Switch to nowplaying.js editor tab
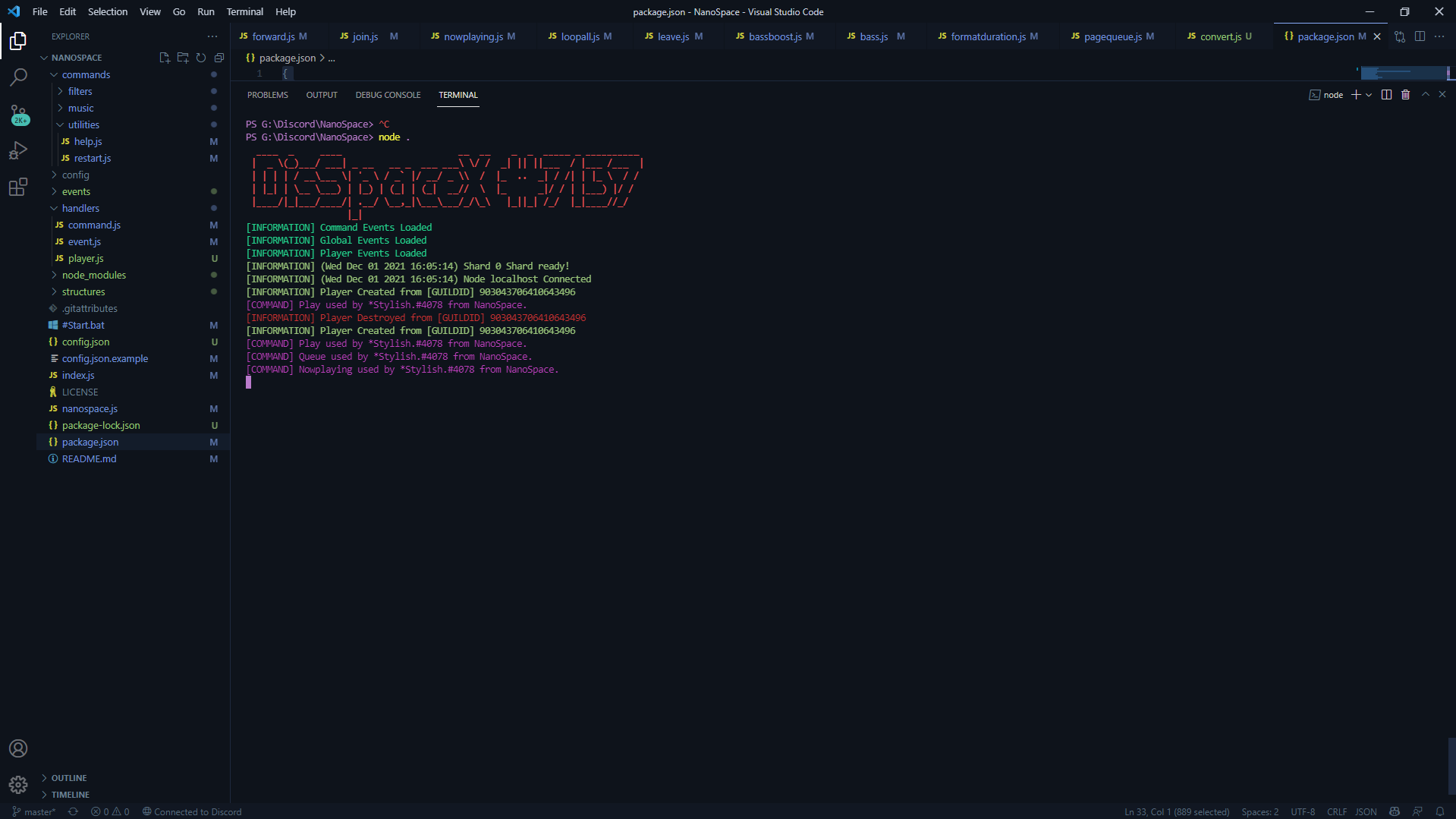The width and height of the screenshot is (1456, 819). (x=473, y=36)
